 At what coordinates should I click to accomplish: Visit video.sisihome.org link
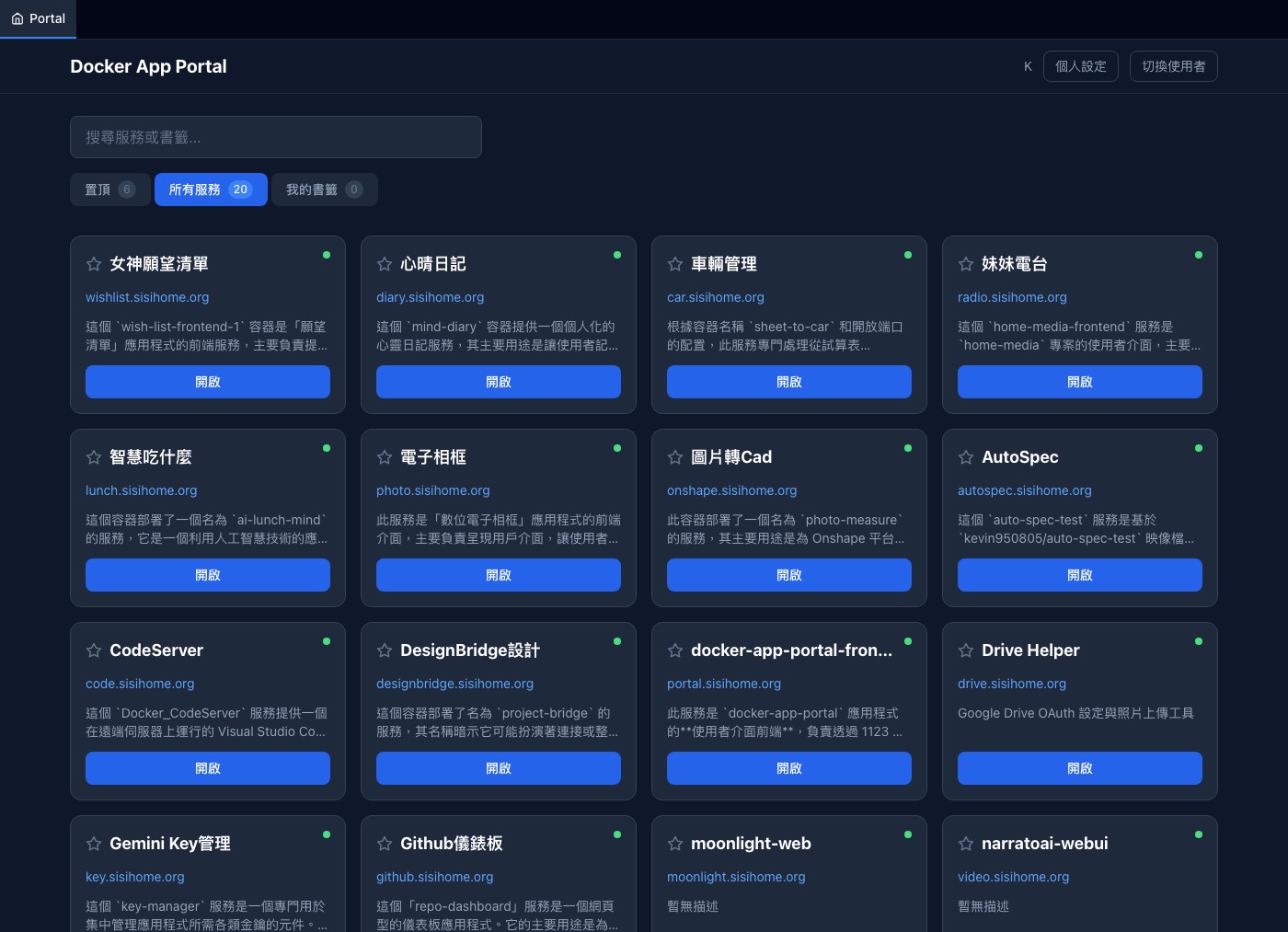[1014, 877]
